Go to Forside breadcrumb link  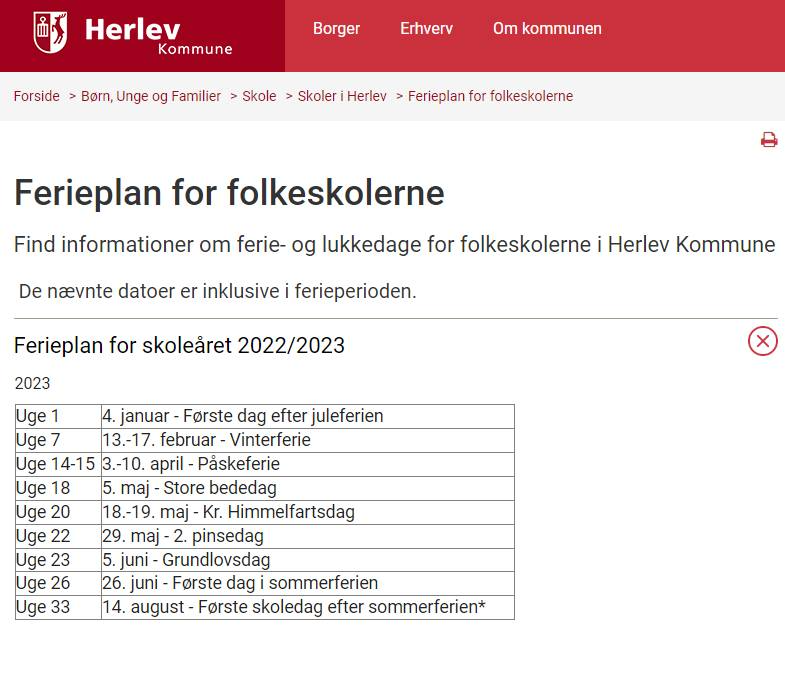click(x=37, y=96)
